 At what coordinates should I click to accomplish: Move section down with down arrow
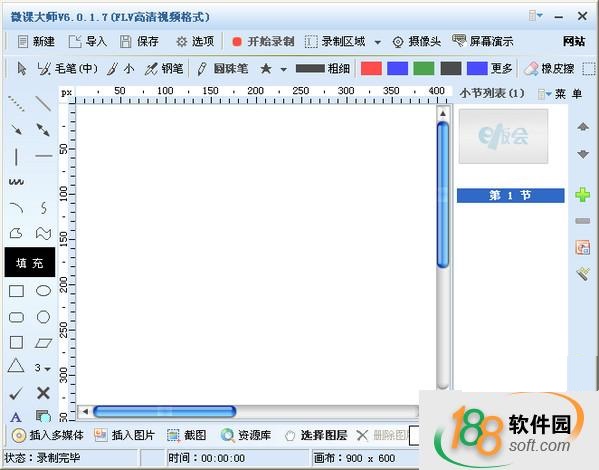[583, 154]
